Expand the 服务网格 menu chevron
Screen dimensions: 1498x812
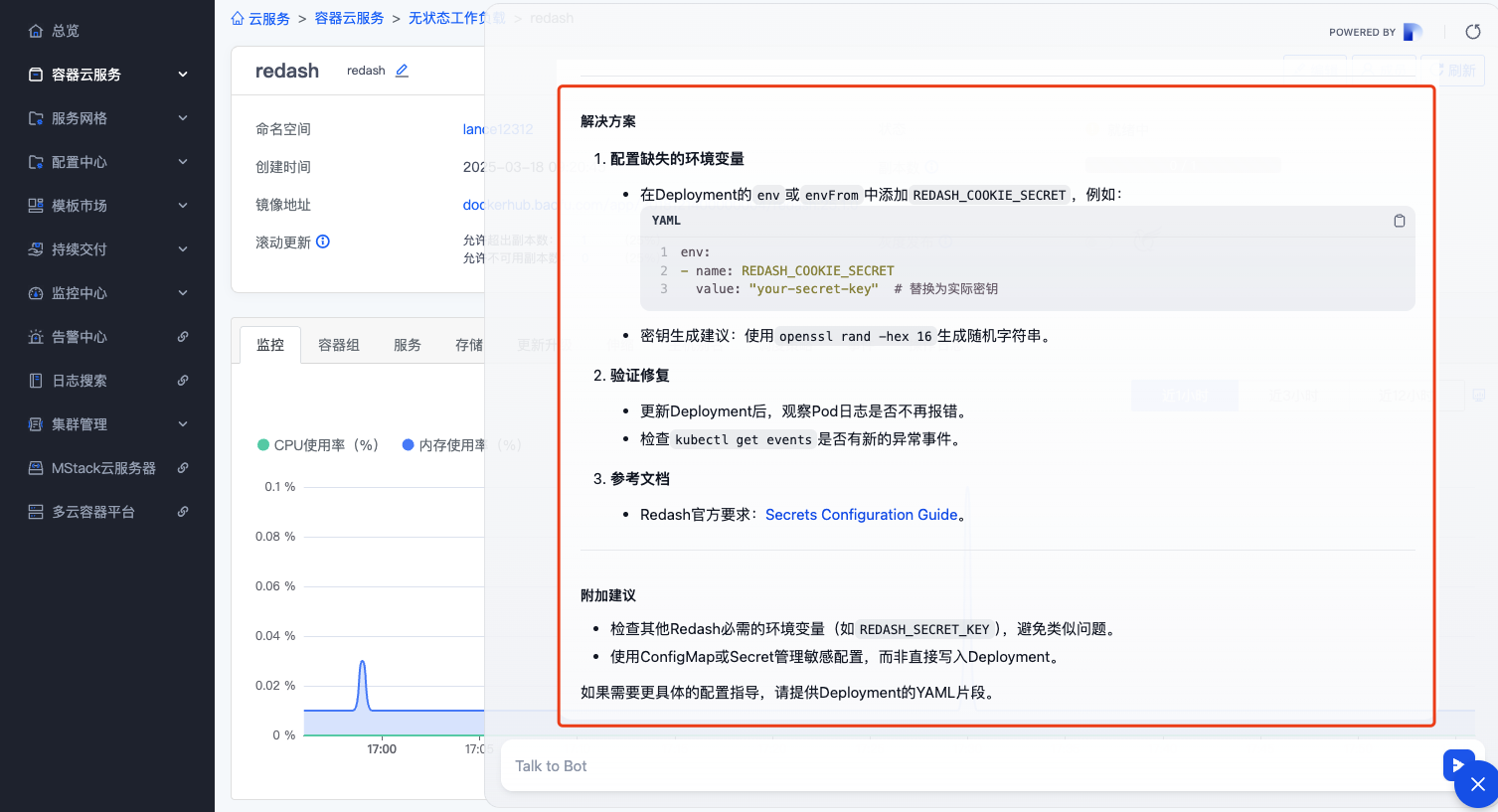coord(183,118)
